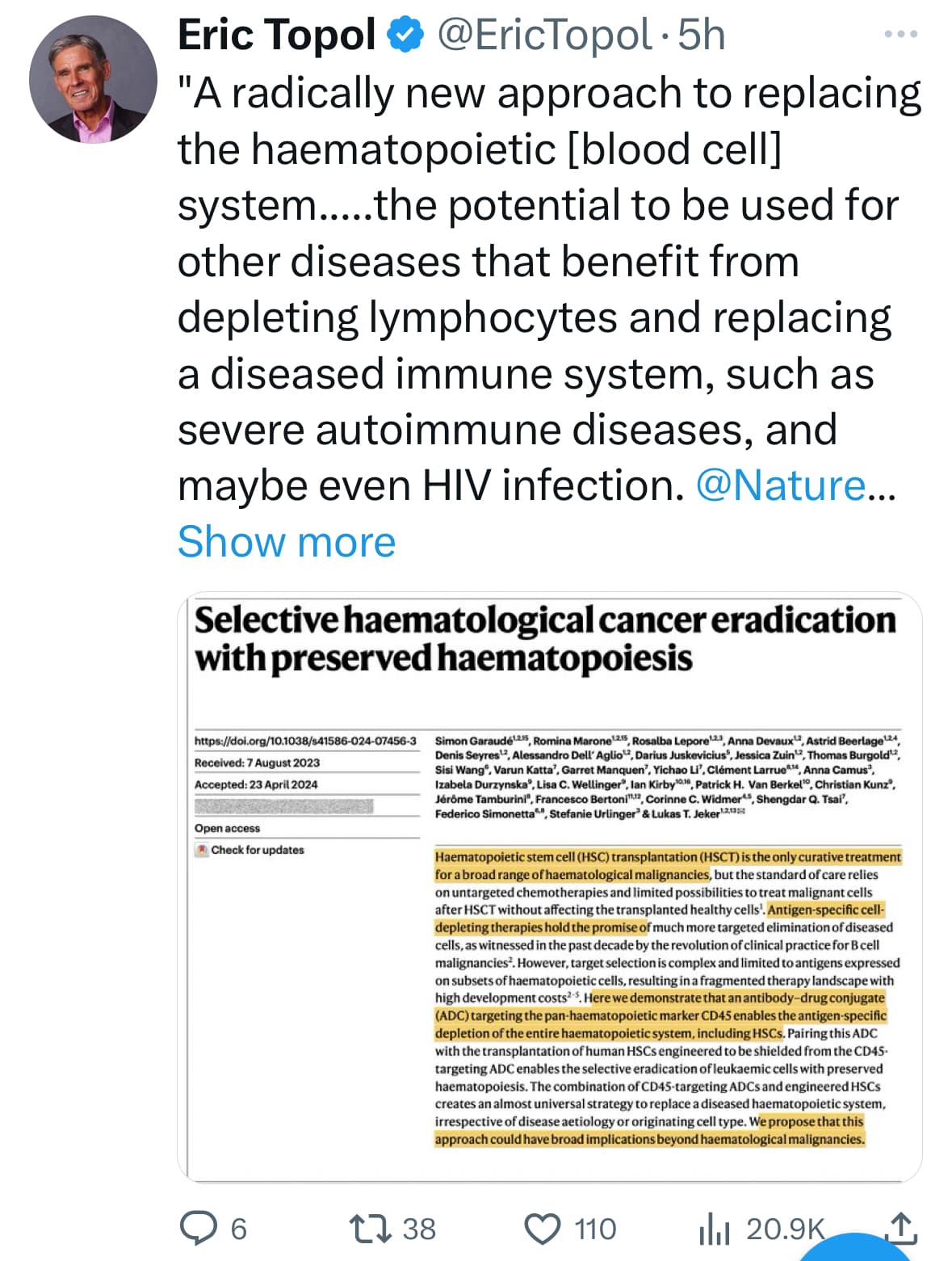Click the paper title heading
This screenshot has width=952, height=1261.
point(545,639)
